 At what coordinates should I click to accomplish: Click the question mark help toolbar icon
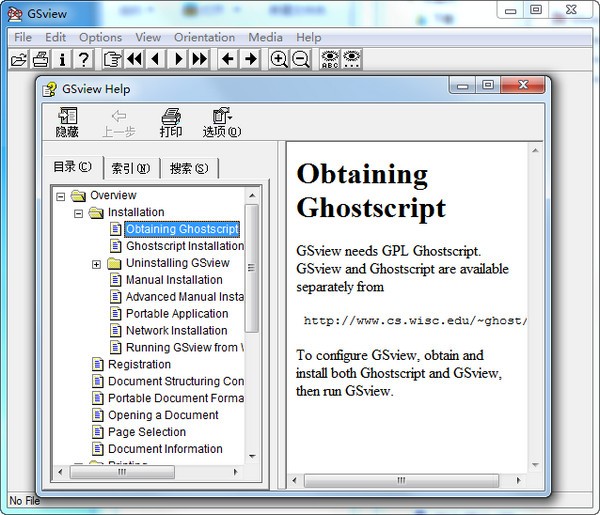point(84,60)
